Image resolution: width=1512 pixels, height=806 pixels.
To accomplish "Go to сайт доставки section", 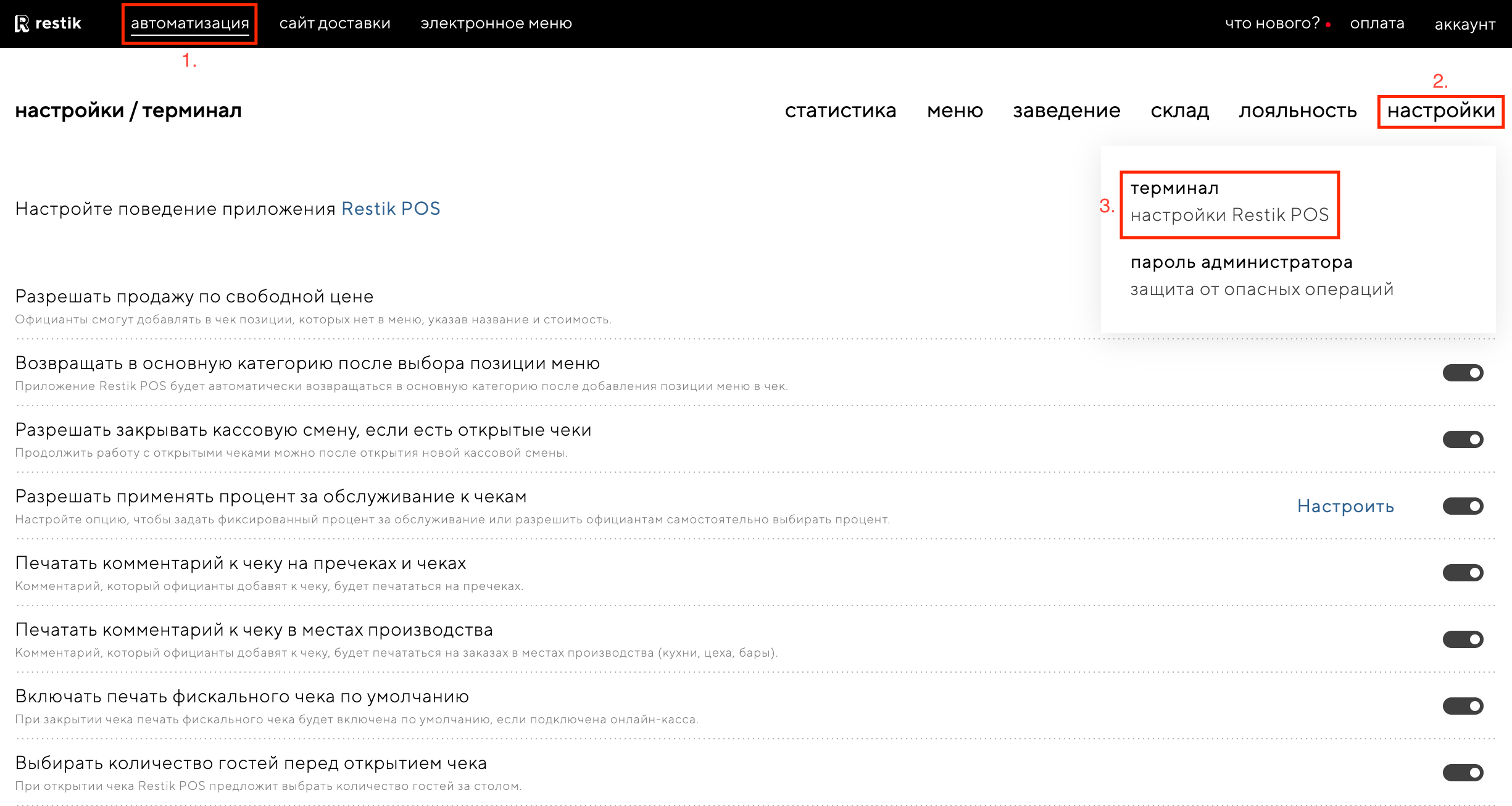I will point(334,23).
